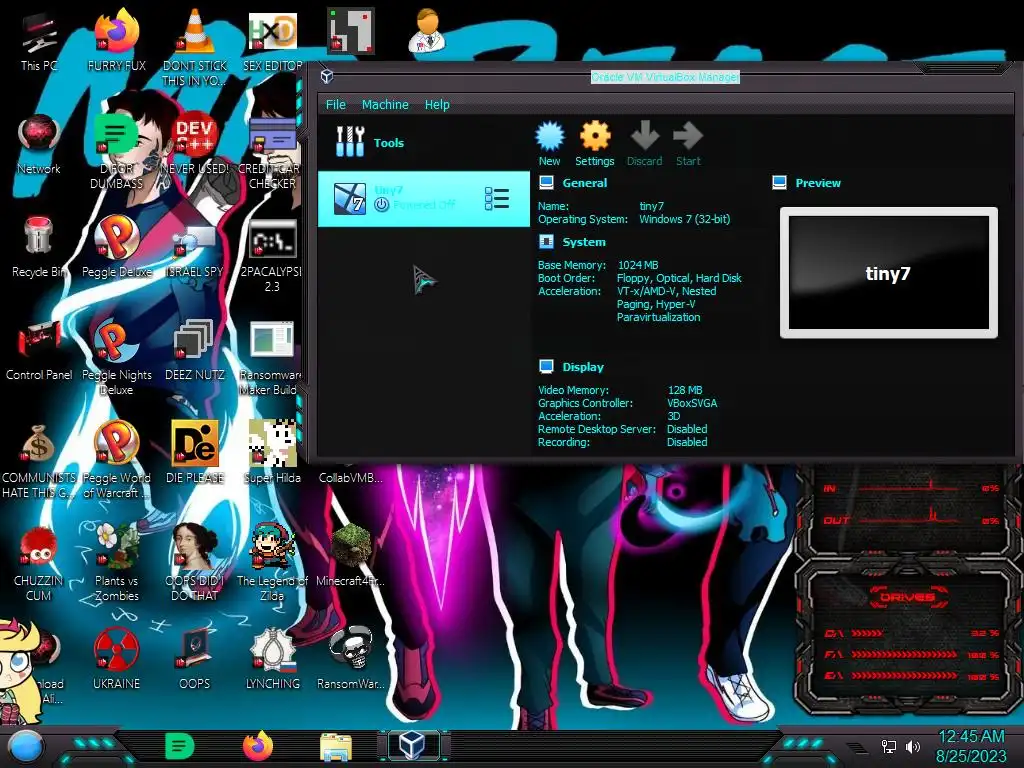The height and width of the screenshot is (768, 1024).
Task: Select the Plants vs Zombies desktop icon
Action: [117, 563]
